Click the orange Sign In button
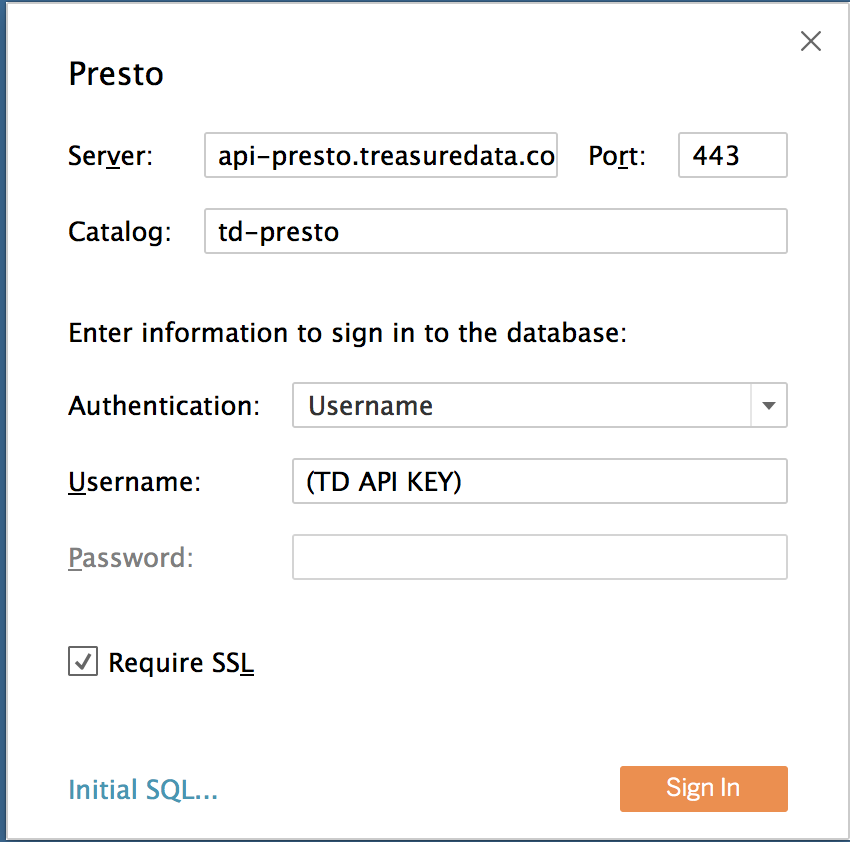 click(704, 788)
